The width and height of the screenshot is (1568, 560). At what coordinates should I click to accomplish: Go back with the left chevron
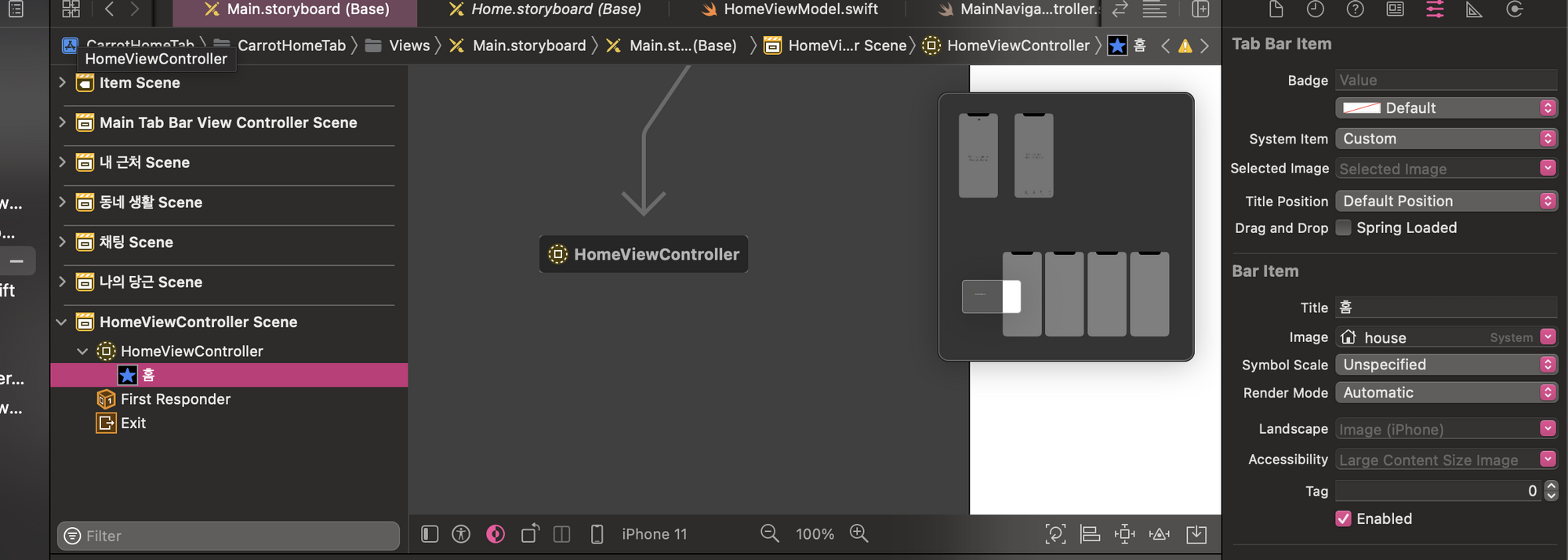pos(109,9)
